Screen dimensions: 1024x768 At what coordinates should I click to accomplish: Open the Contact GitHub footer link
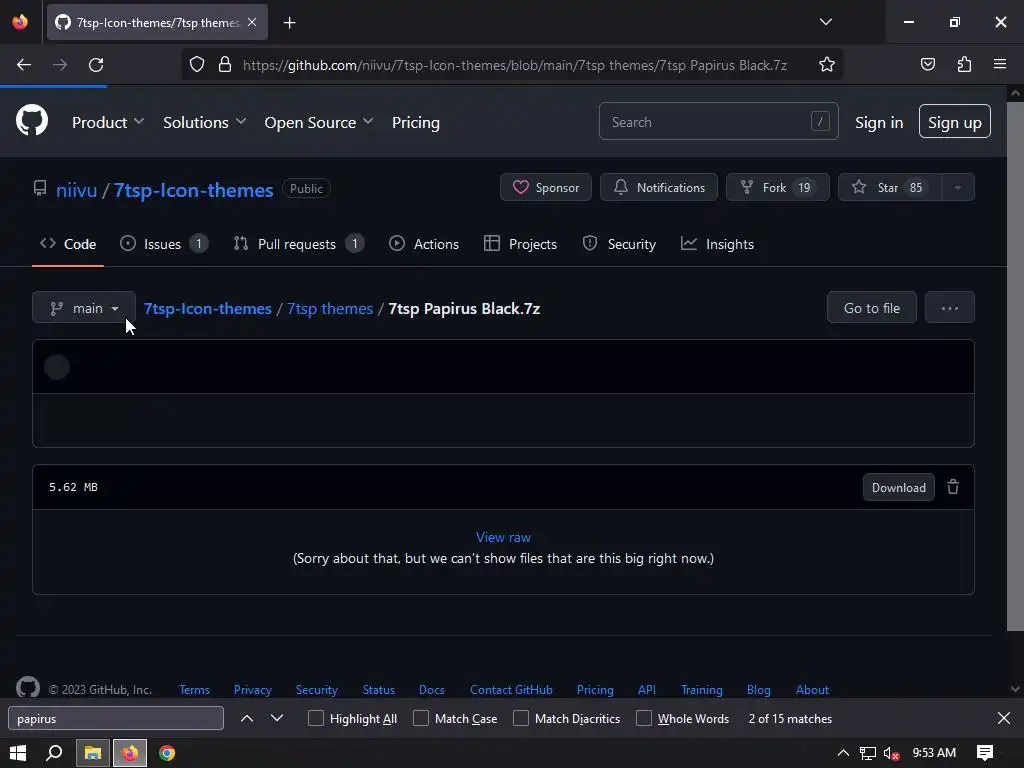(511, 690)
